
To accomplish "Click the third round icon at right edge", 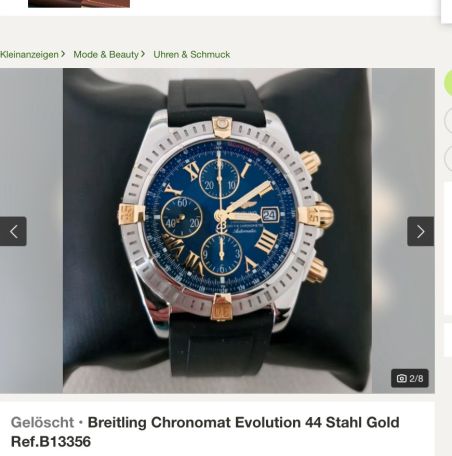I will tap(448, 158).
